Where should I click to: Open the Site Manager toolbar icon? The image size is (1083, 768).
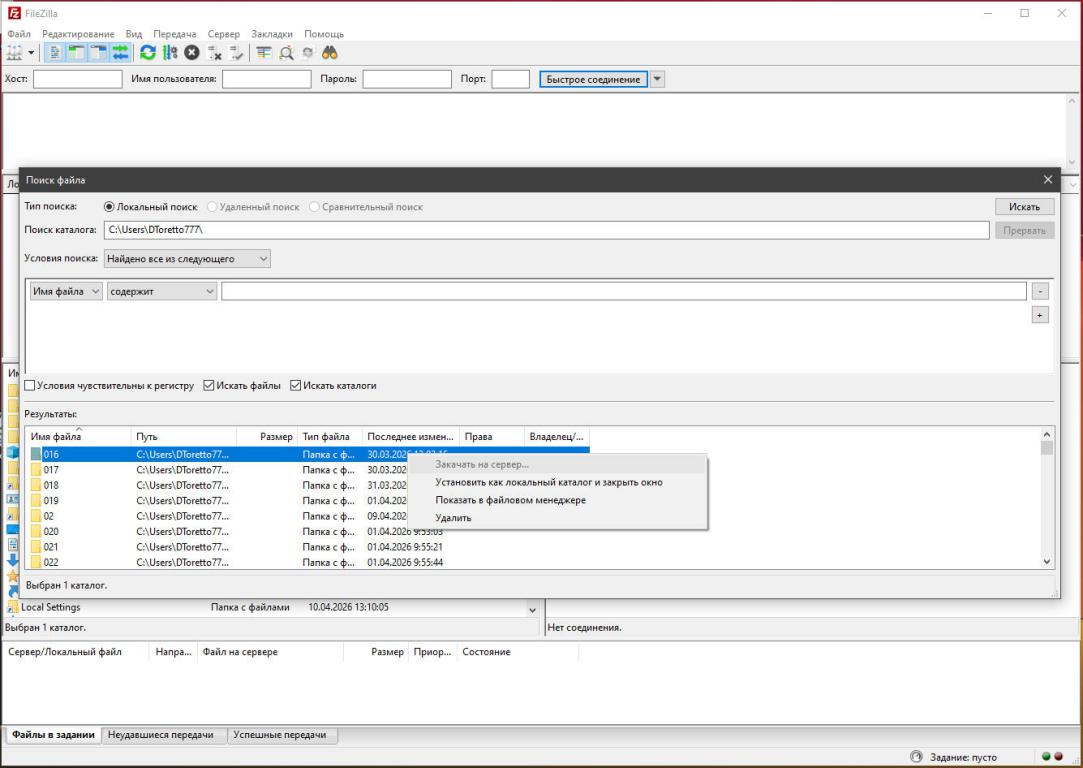[14, 53]
